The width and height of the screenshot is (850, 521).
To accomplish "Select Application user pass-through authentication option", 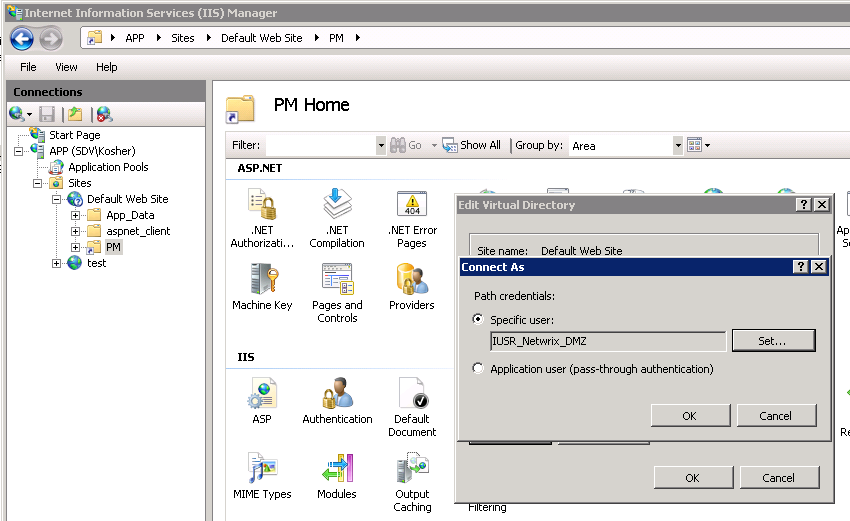I will click(479, 369).
